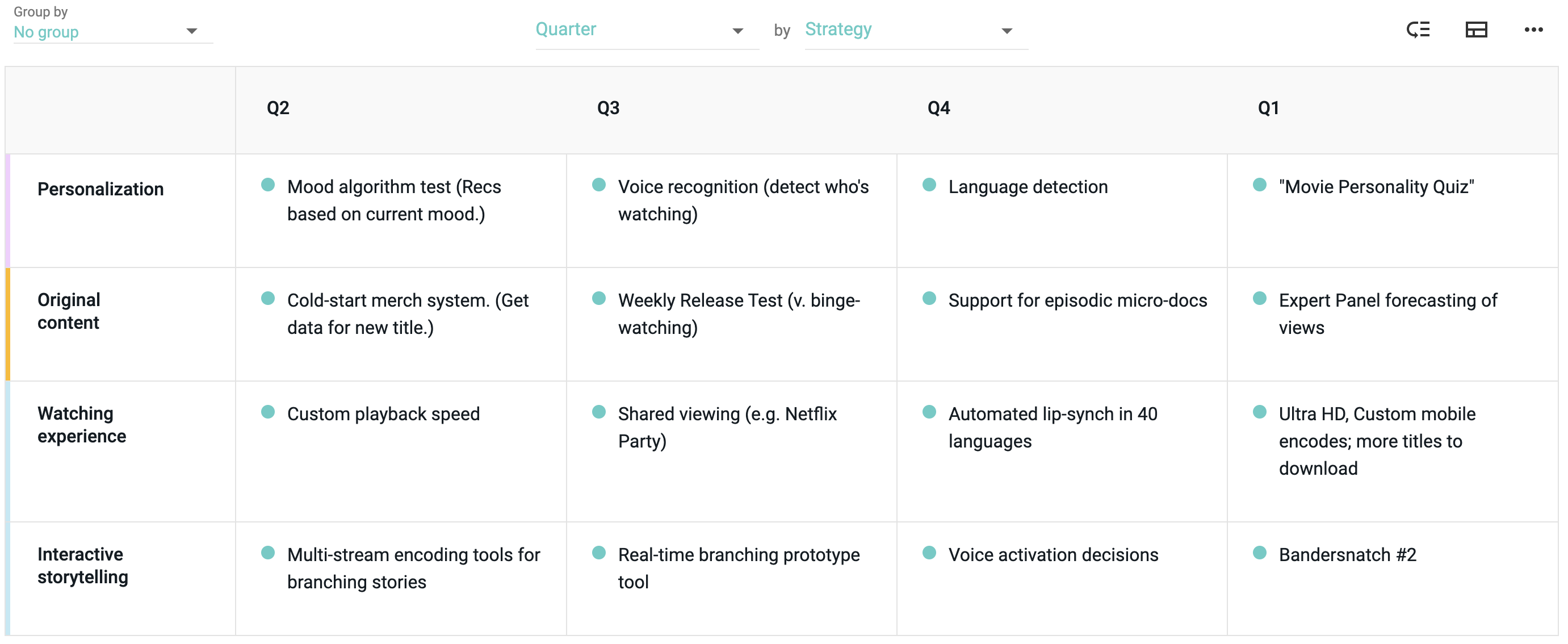The image size is (1568, 644).
Task: Click the priority/sort icon top right
Action: click(1416, 28)
